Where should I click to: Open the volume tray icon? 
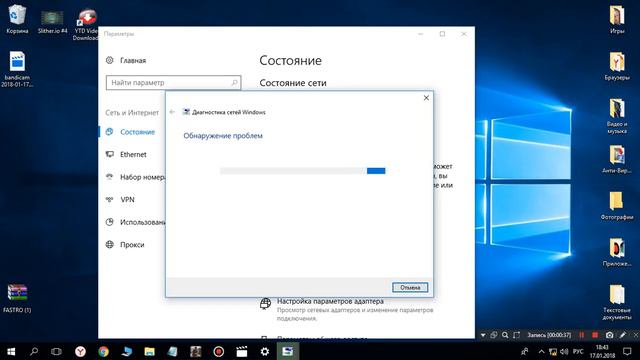tap(564, 351)
